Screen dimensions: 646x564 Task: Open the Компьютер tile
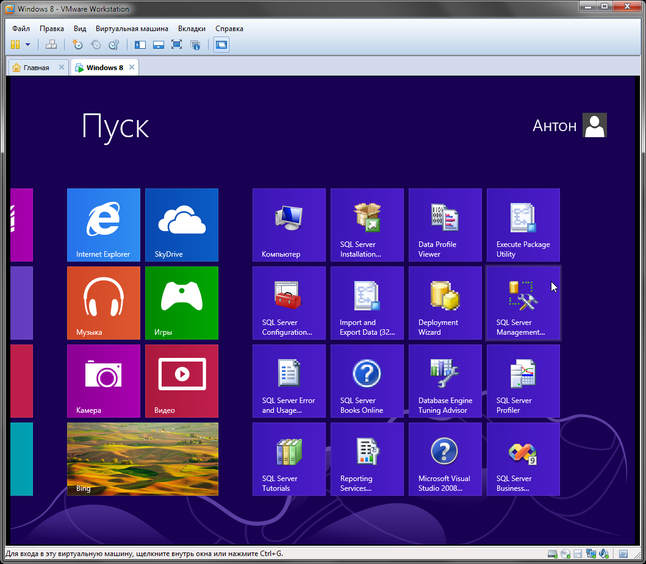pos(289,225)
